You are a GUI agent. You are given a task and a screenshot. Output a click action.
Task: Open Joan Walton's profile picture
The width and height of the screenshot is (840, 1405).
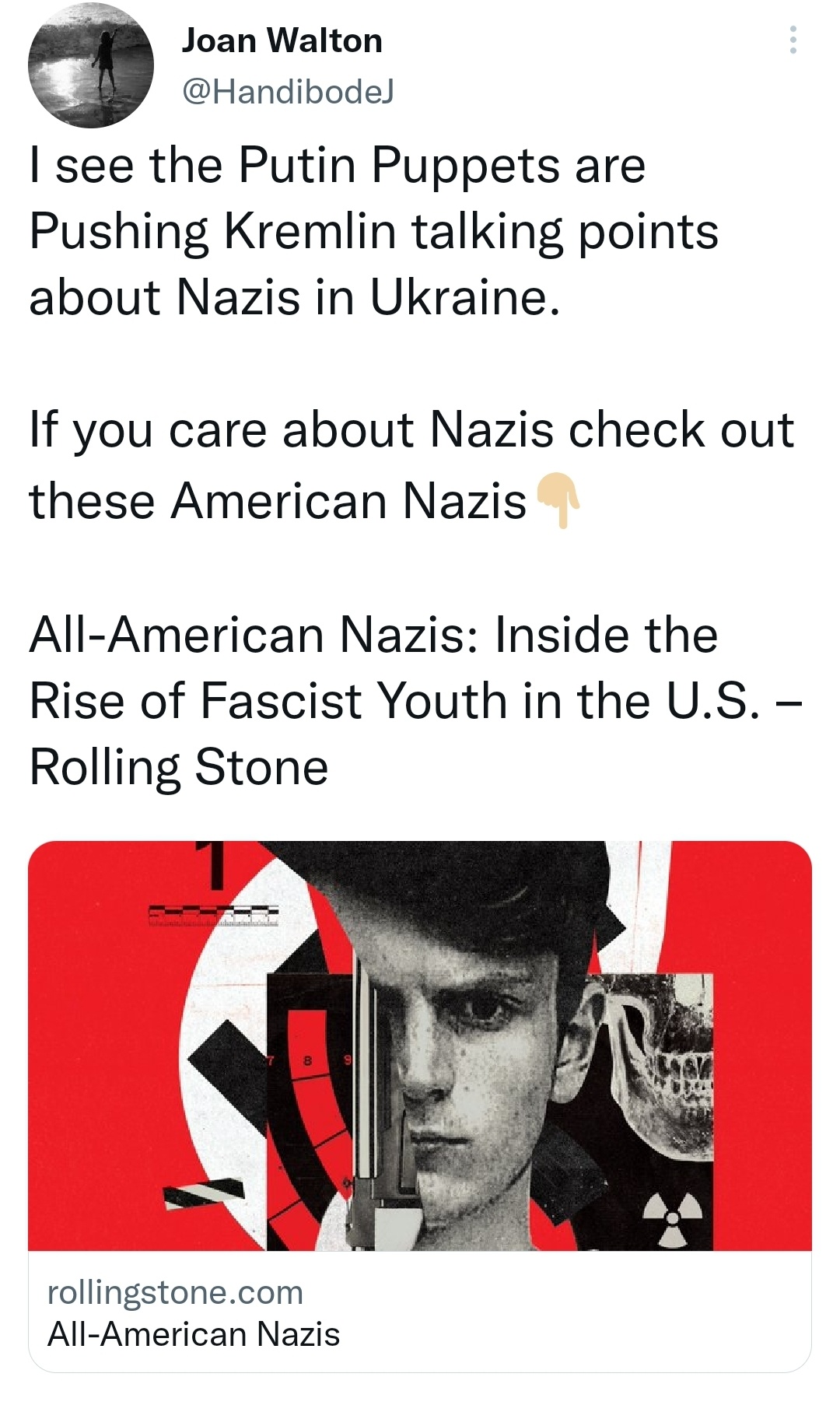91,64
